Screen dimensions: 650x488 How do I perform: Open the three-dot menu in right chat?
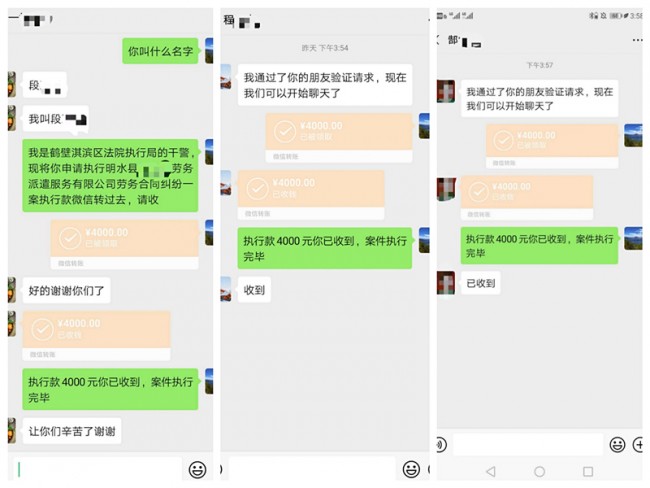[x=638, y=40]
